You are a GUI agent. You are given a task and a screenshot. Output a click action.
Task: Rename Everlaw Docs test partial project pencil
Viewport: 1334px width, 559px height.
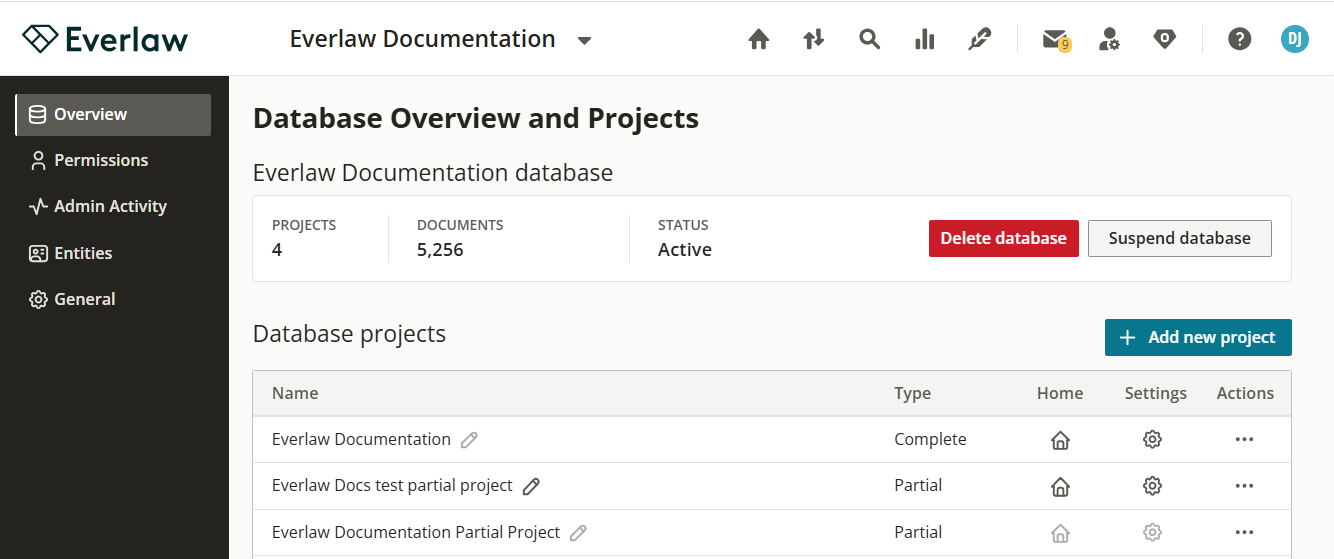point(532,486)
